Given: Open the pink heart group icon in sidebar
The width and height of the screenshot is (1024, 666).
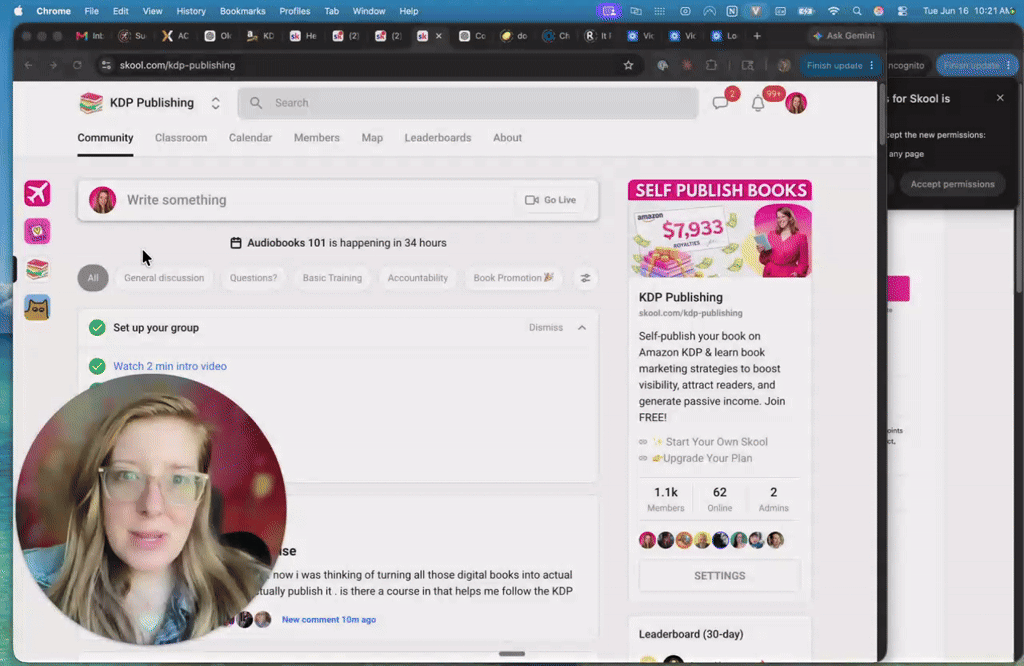Looking at the screenshot, I should tap(37, 231).
